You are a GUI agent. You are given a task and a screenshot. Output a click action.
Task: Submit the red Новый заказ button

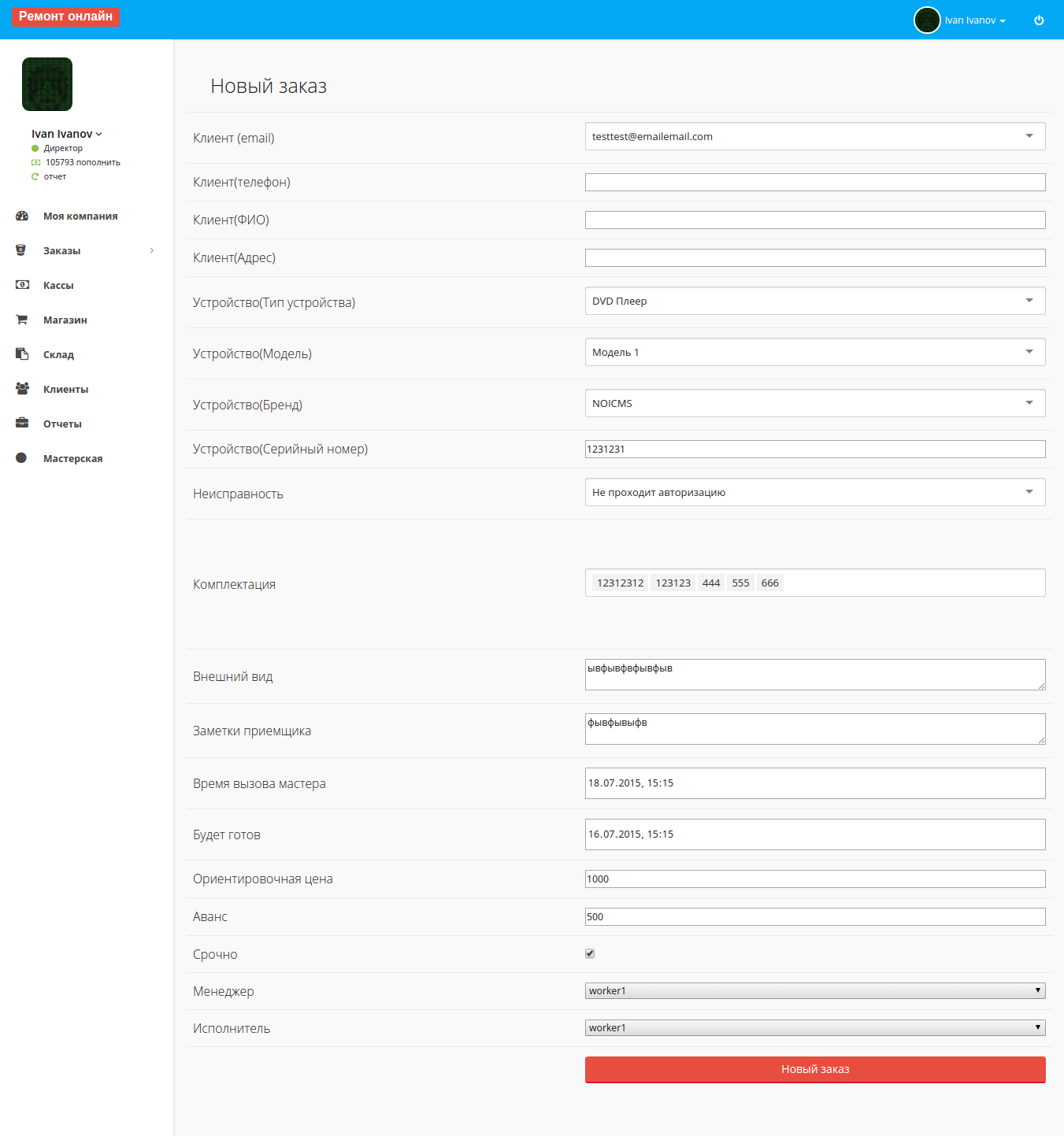[x=814, y=1069]
